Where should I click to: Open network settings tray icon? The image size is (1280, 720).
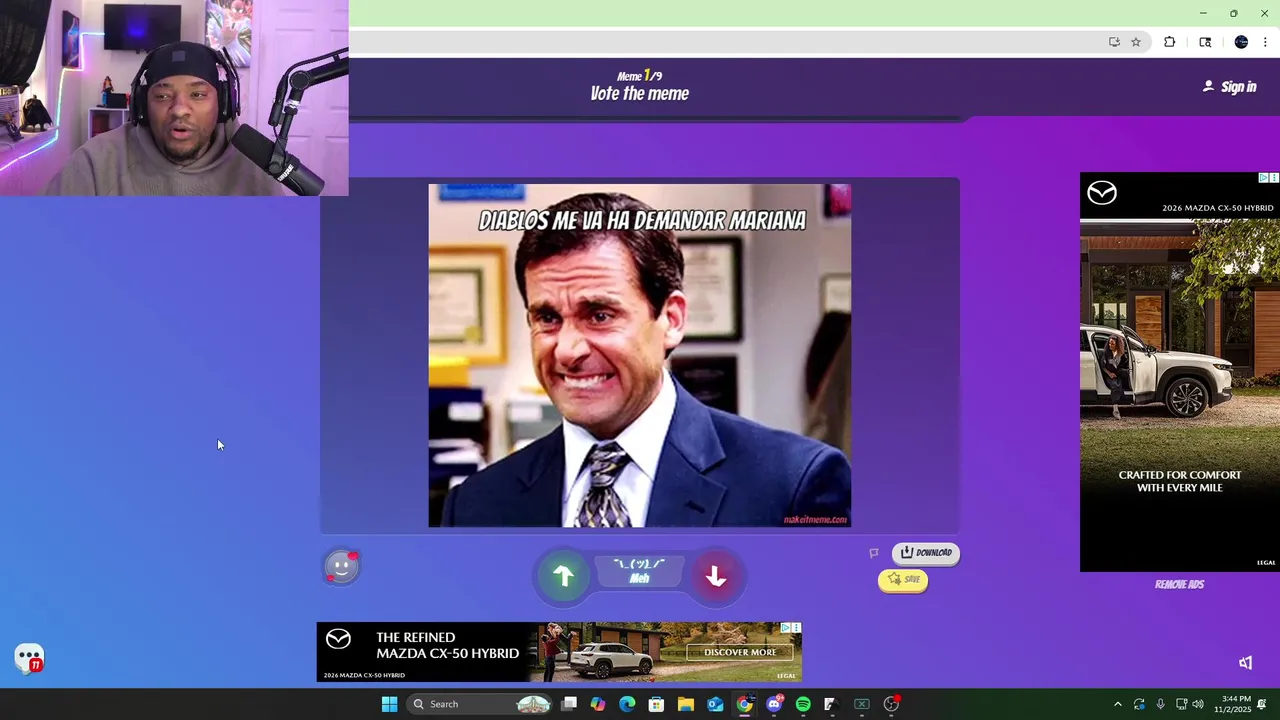[1181, 704]
